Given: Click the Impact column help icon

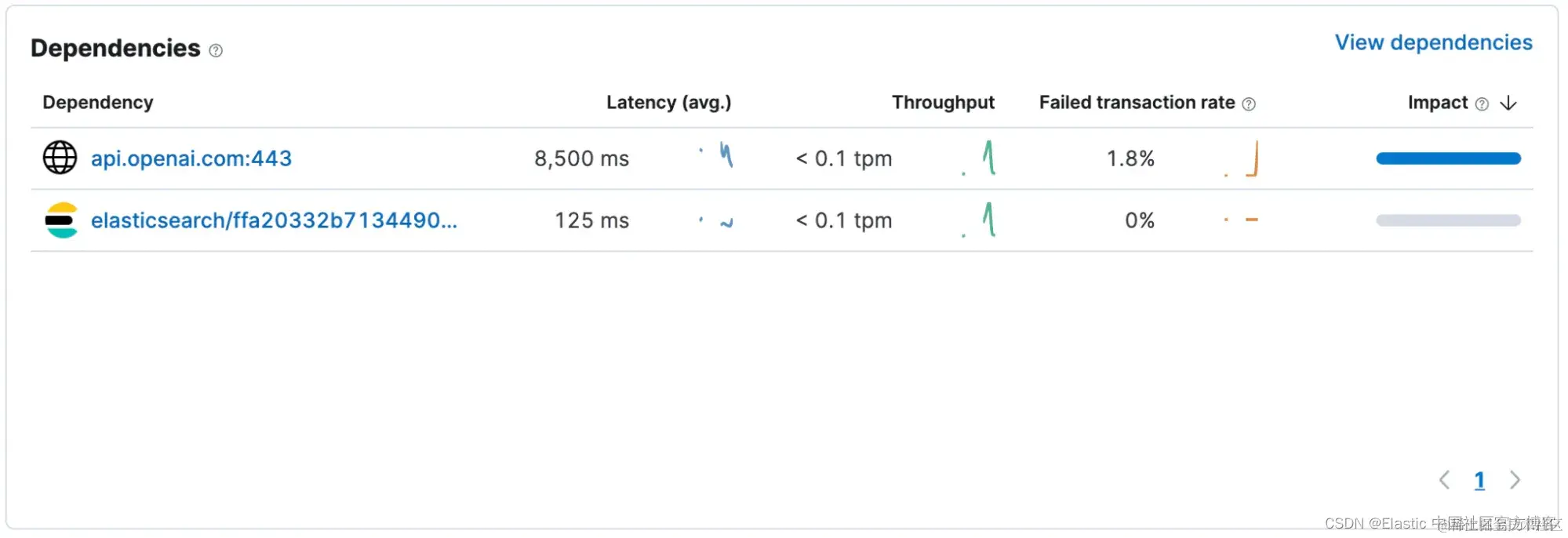Looking at the screenshot, I should tap(1482, 104).
